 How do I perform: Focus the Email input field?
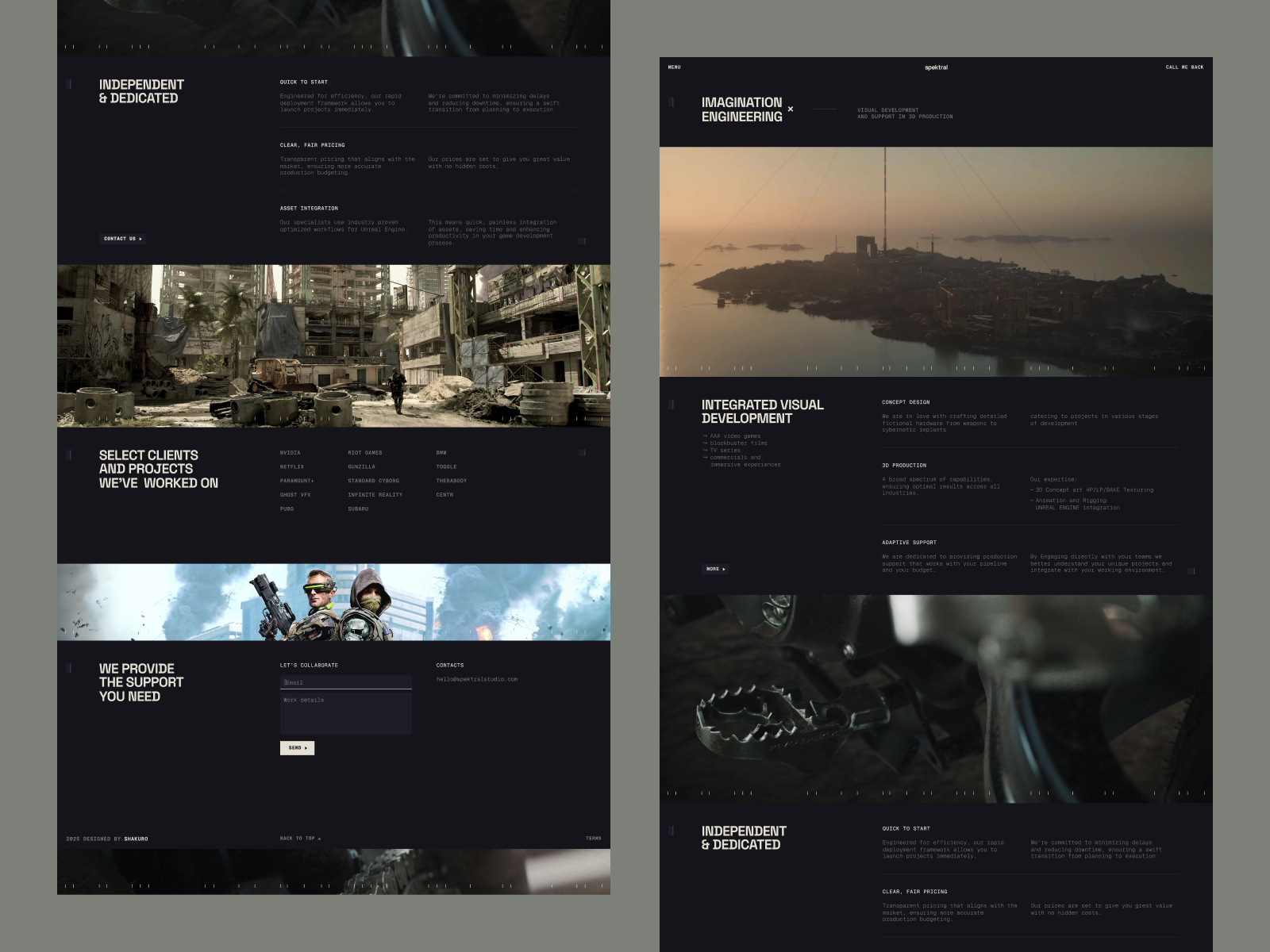(x=346, y=682)
